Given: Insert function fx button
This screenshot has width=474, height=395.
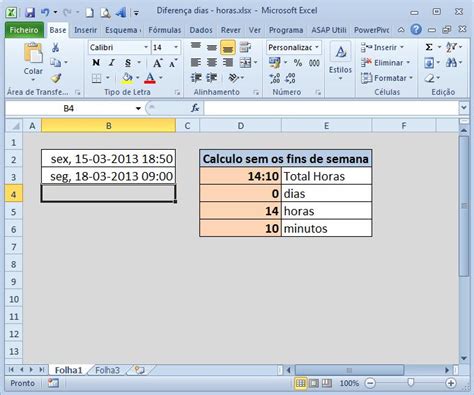Looking at the screenshot, I should tap(195, 108).
